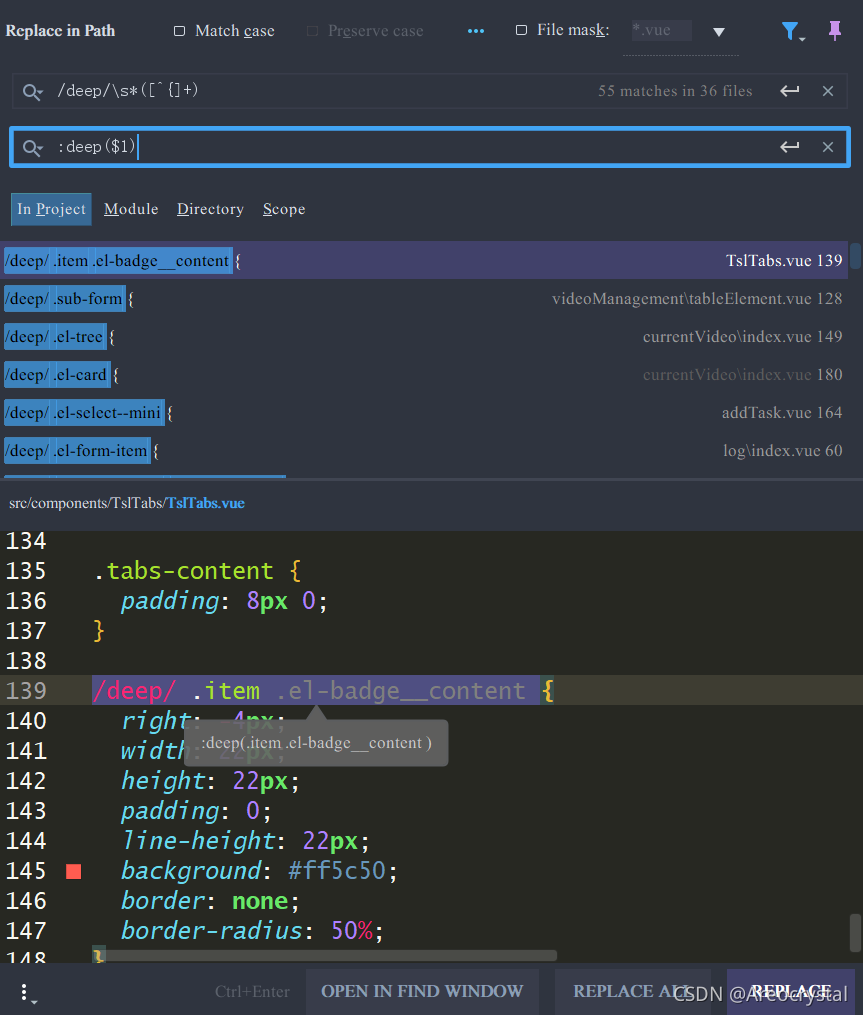Image resolution: width=863 pixels, height=1016 pixels.
Task: Clear the search pattern with the X icon
Action: coord(828,91)
